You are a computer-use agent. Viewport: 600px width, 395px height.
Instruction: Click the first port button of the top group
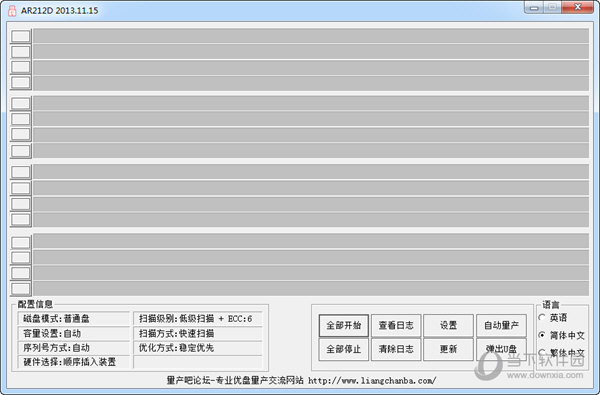(21, 36)
